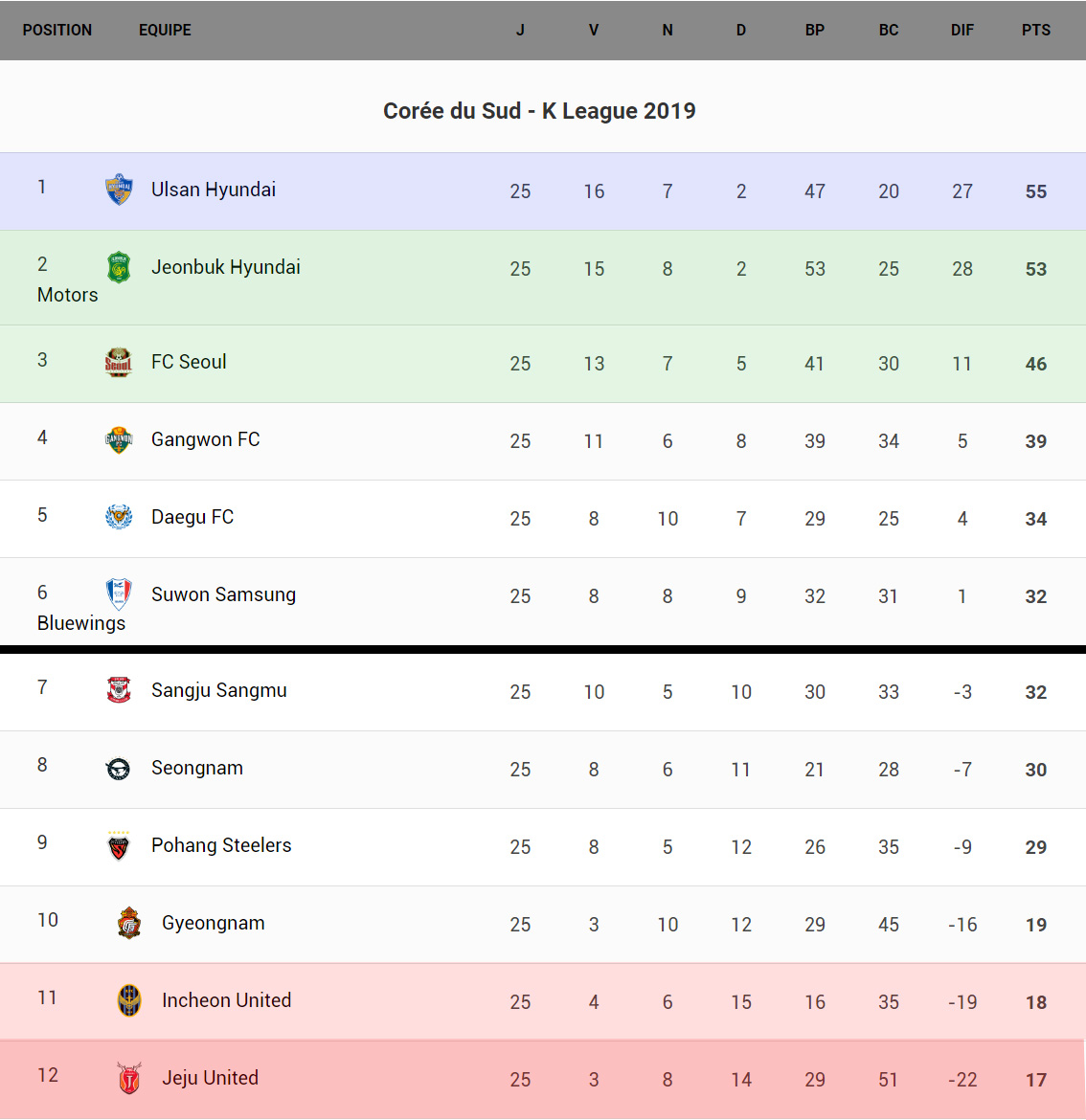Open the Ulsan Hyundai team name link
Viewport: 1086px width, 1120px height.
214,190
